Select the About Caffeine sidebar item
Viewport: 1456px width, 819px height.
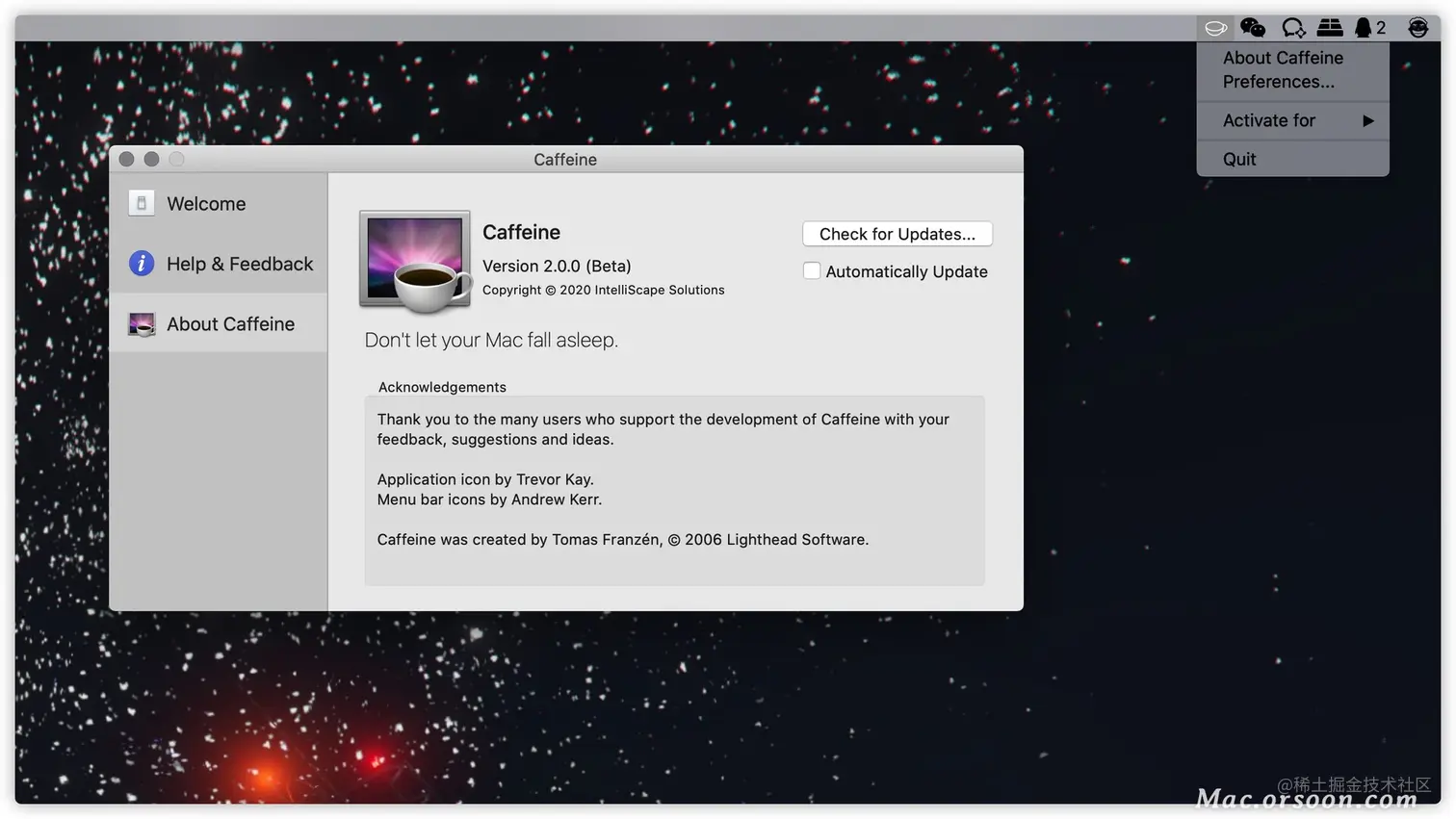point(219,324)
